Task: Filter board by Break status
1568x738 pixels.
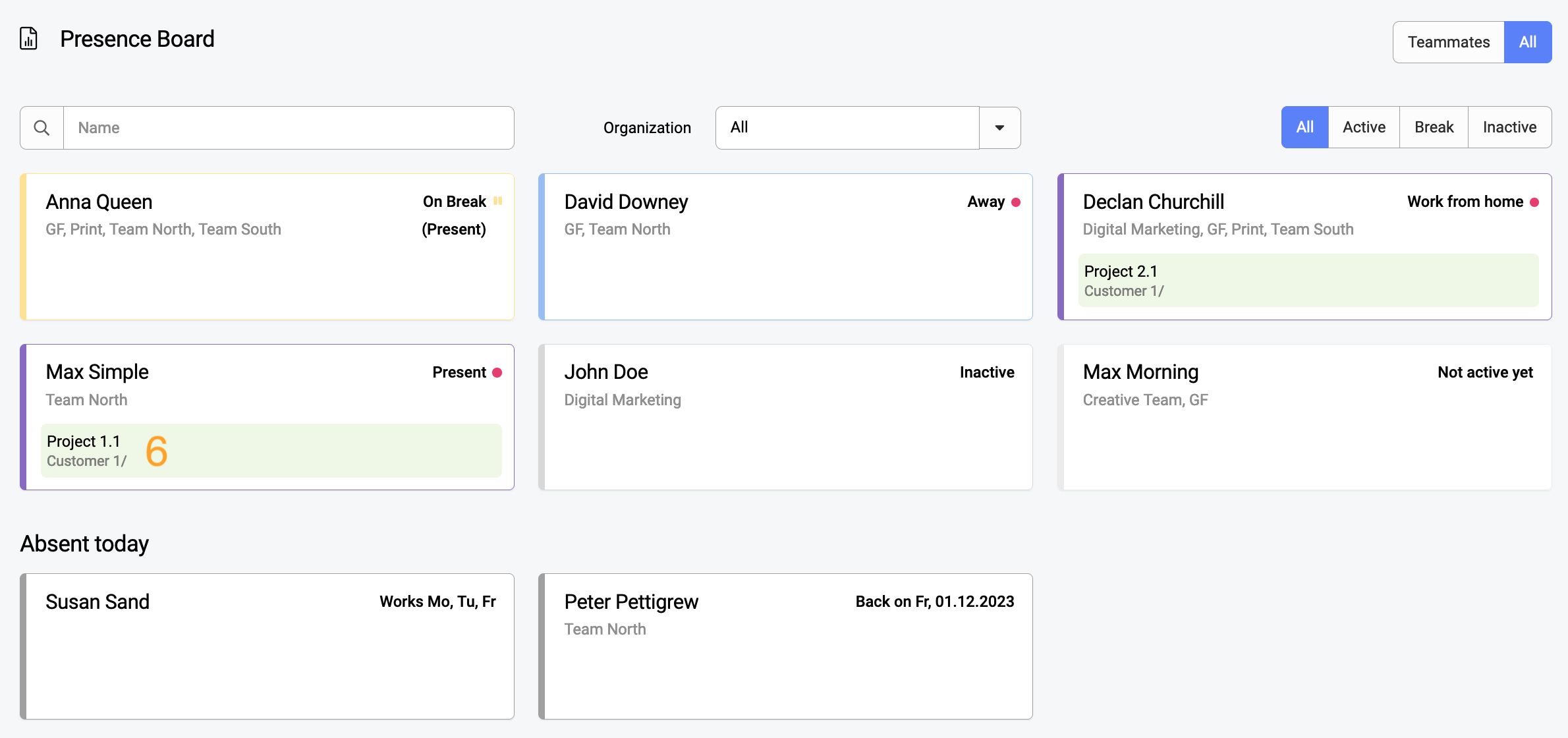Action: [1434, 127]
